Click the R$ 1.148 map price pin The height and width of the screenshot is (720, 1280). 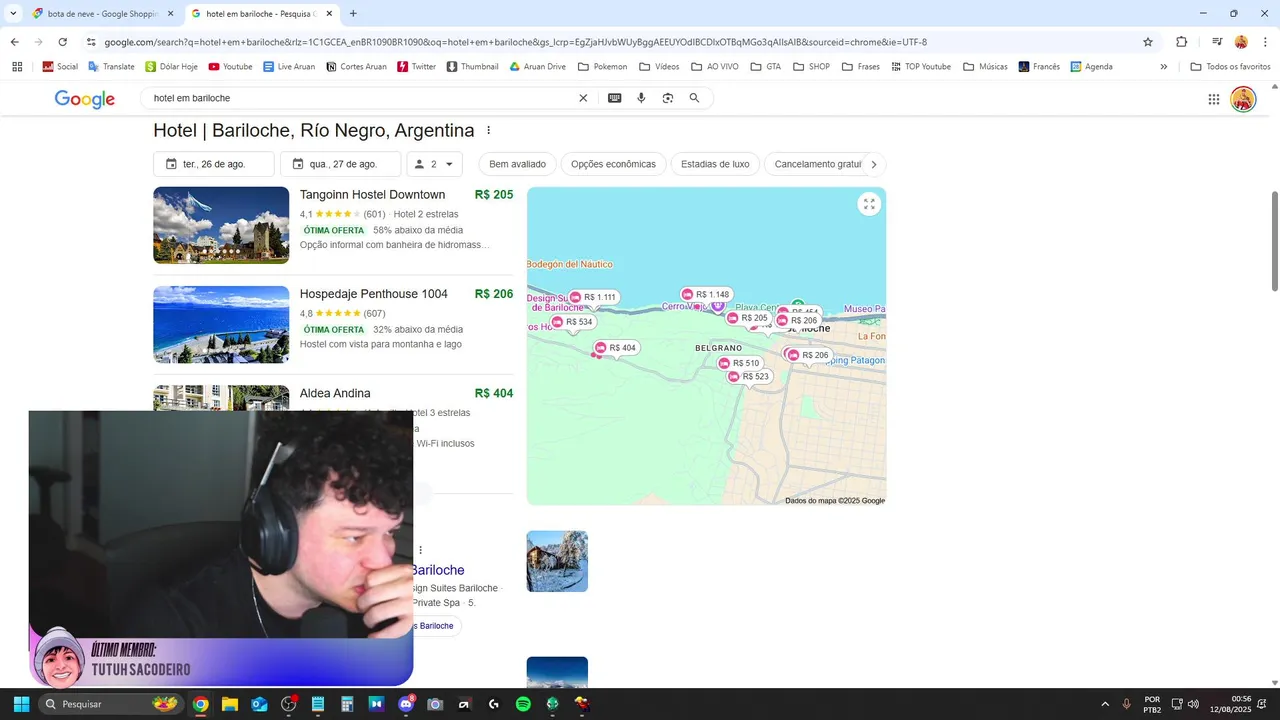pos(707,295)
